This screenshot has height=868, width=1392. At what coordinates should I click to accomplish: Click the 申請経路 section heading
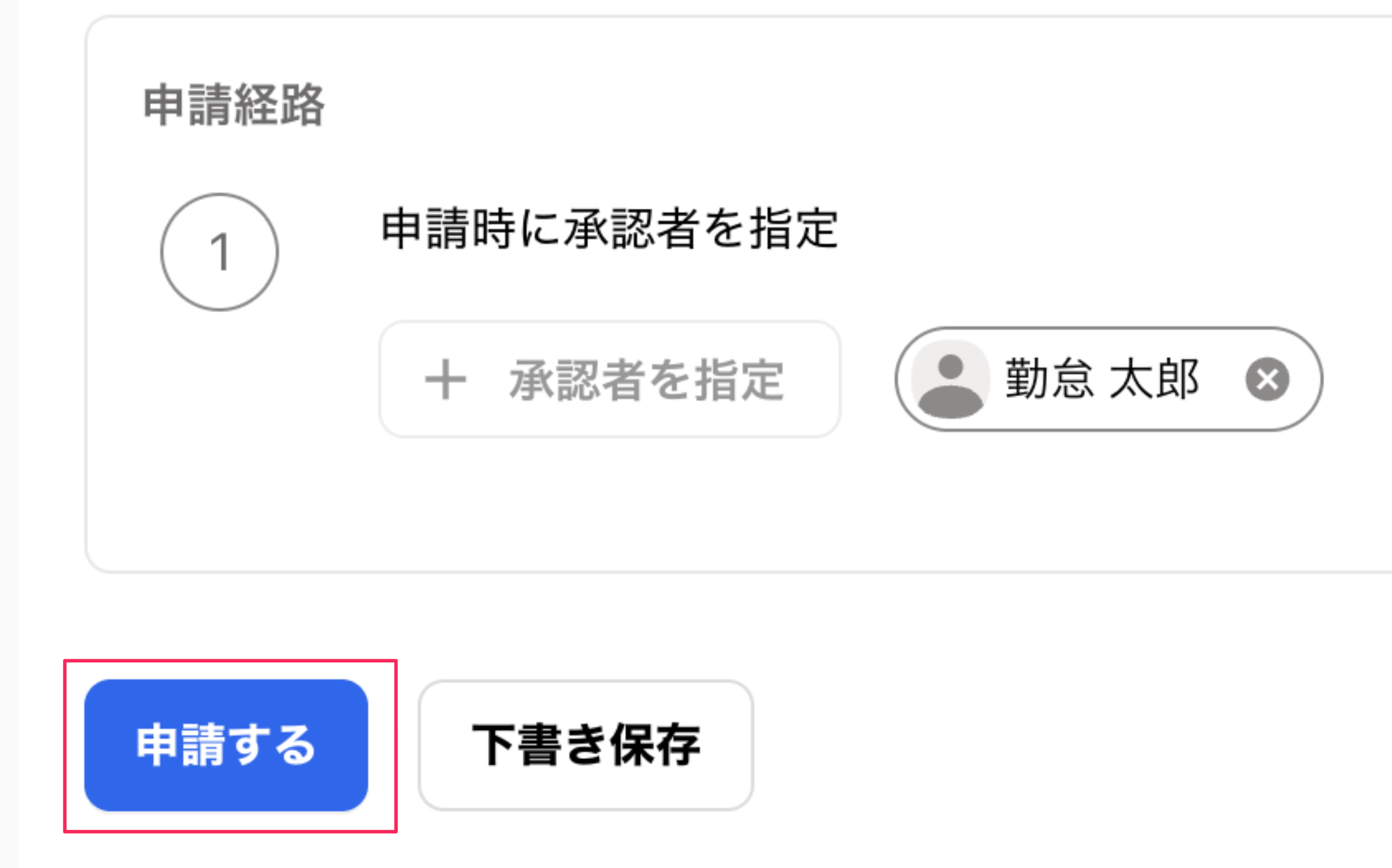coord(234,105)
